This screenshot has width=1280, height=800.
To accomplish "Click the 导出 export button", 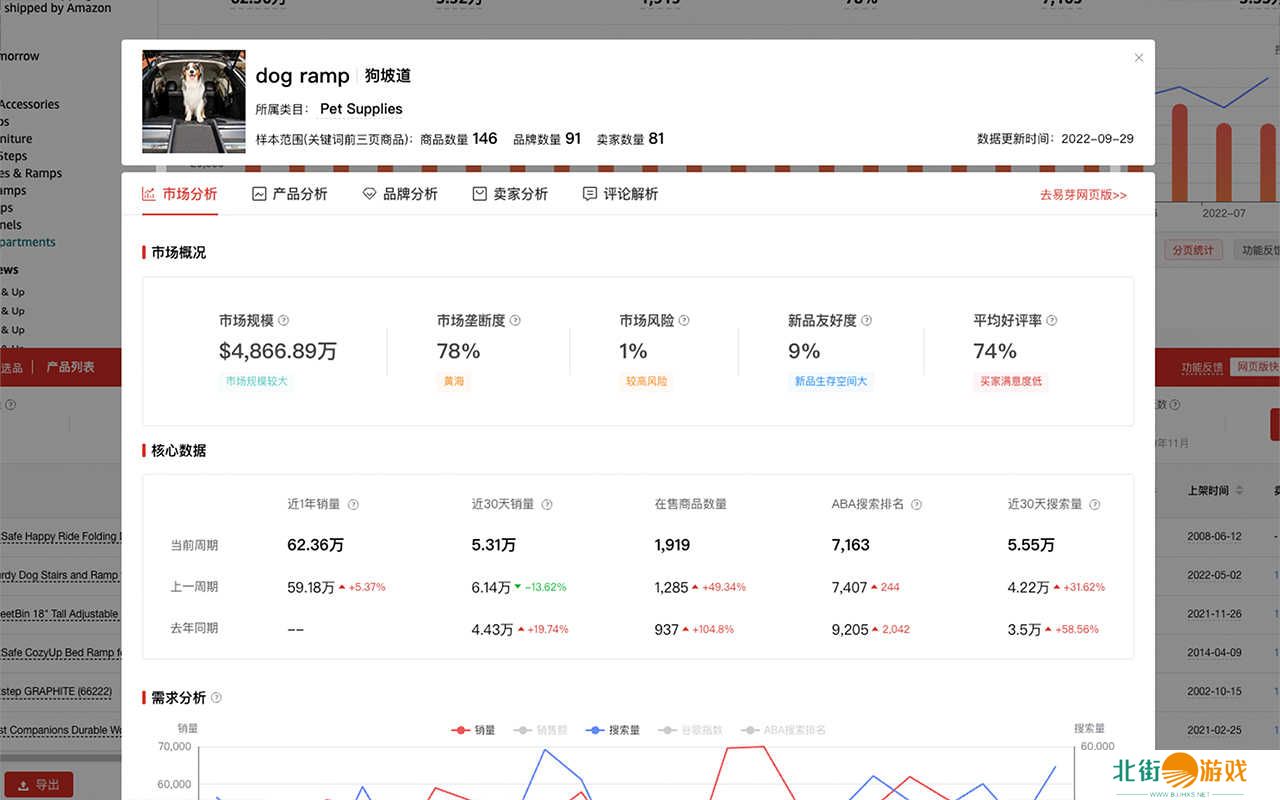I will [x=38, y=785].
